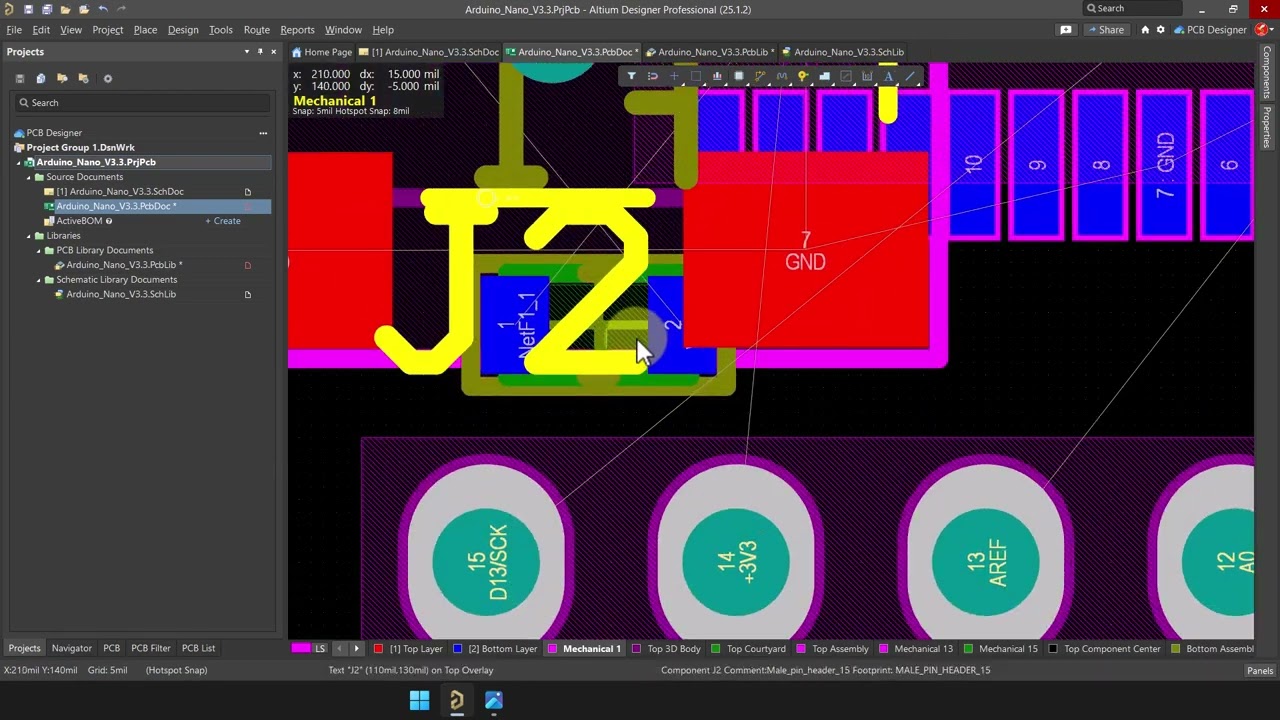Select the place line tool
The image size is (1280, 720).
point(910,76)
